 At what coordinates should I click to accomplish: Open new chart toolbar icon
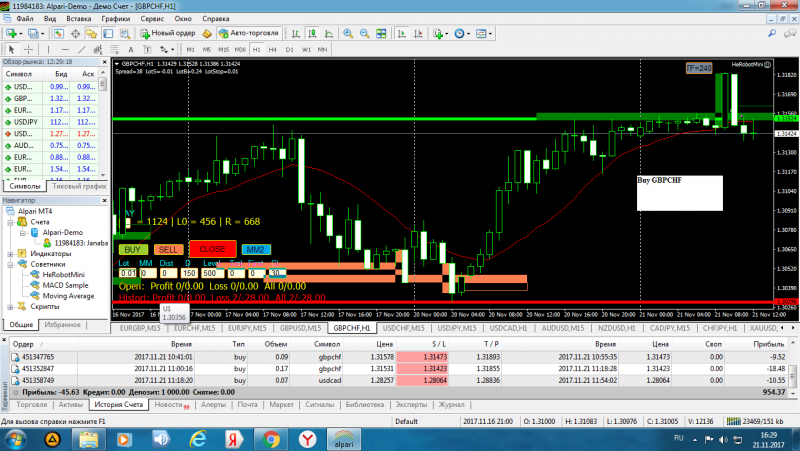click(11, 34)
